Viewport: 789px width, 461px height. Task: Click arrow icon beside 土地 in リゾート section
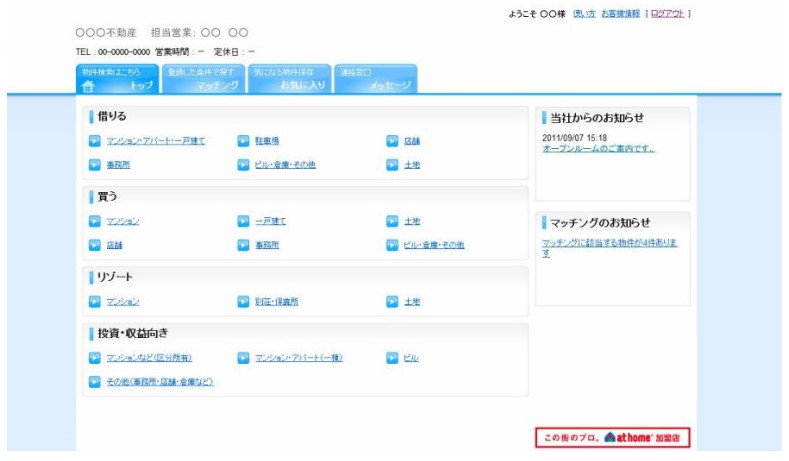392,301
